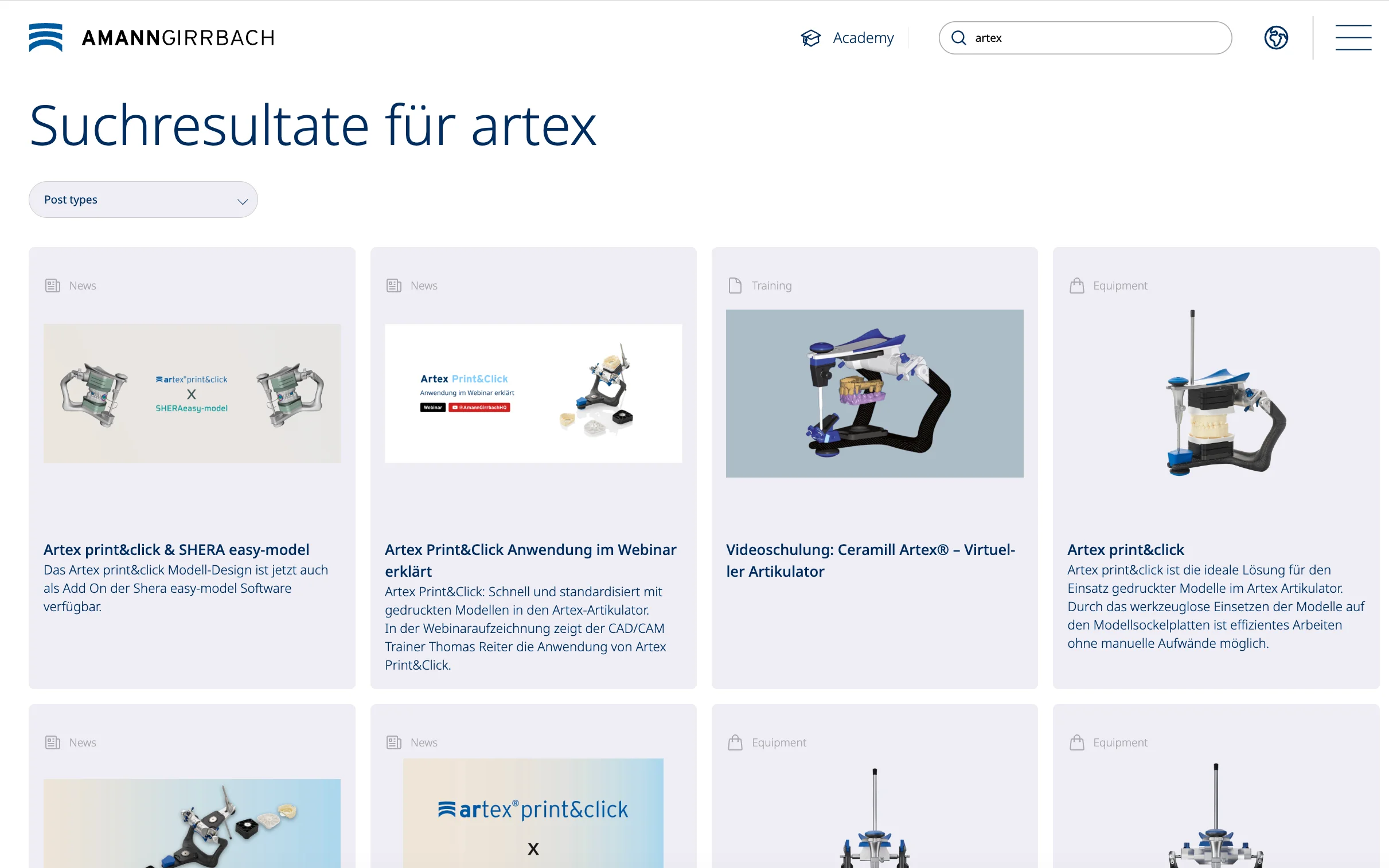1389x868 pixels.
Task: Click the Academy graduation cap icon
Action: 811,38
